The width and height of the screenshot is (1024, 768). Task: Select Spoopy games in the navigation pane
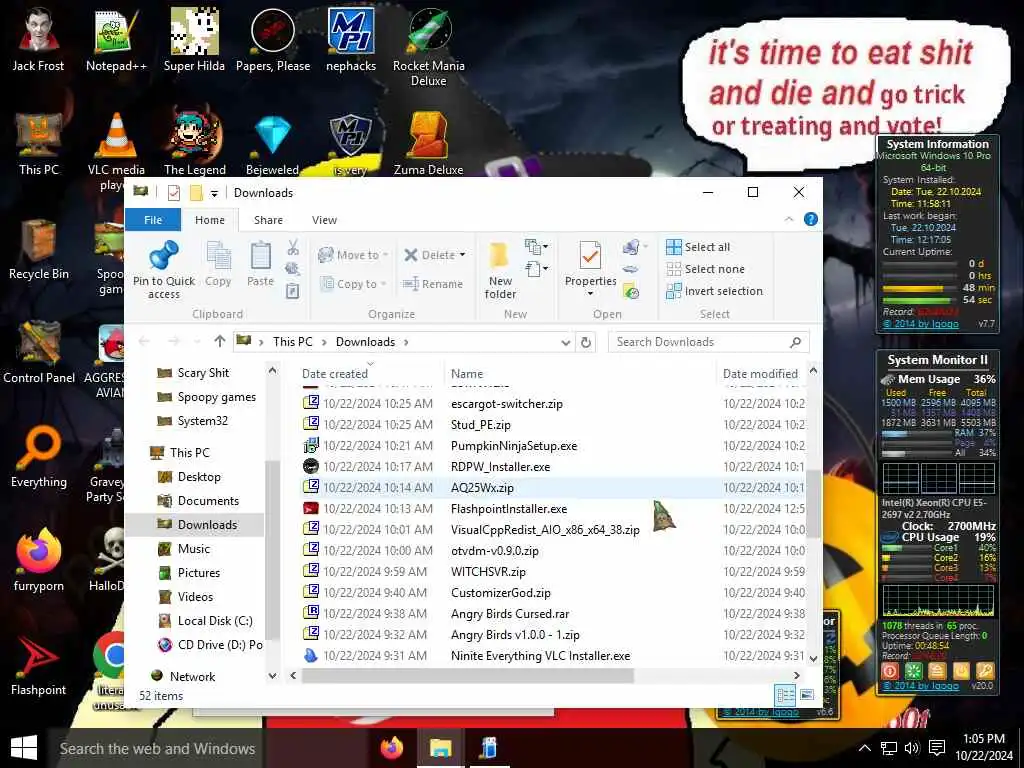(x=216, y=397)
